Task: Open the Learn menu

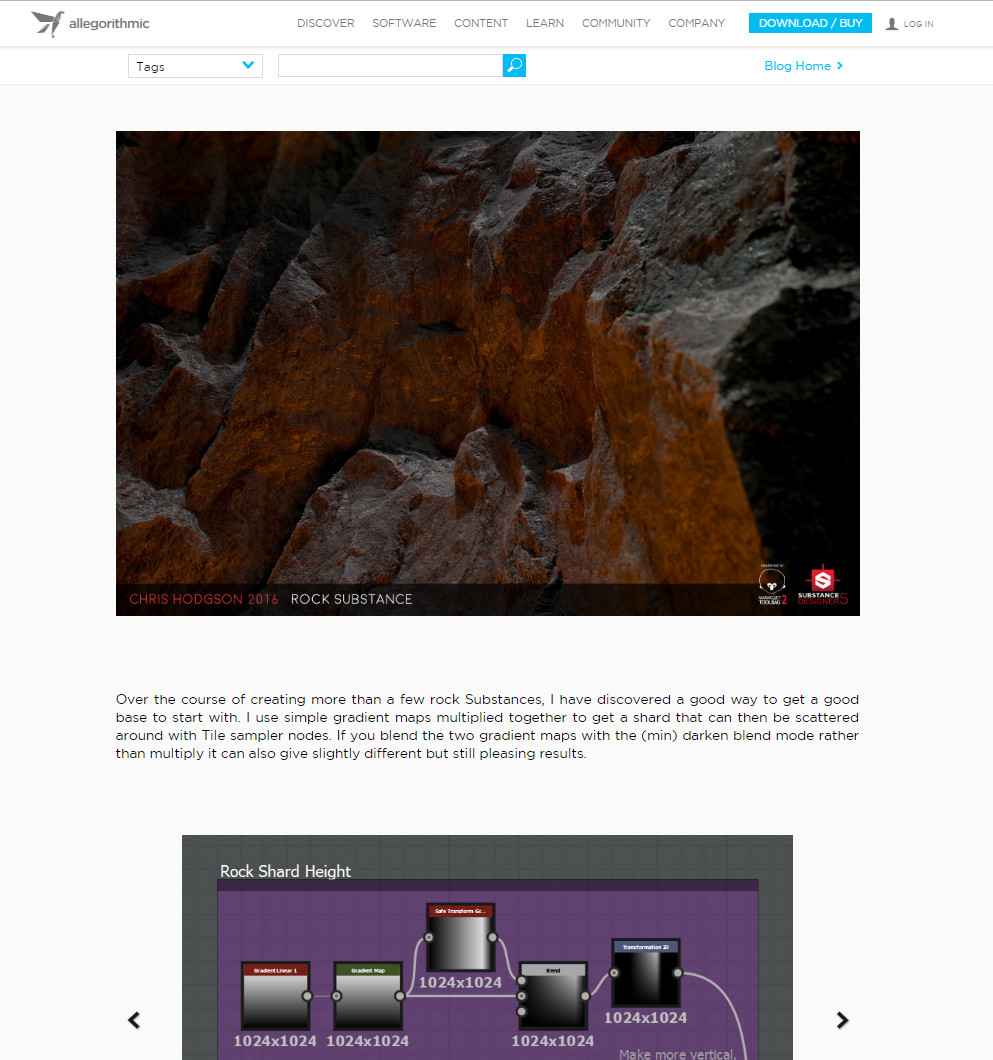Action: pos(545,23)
